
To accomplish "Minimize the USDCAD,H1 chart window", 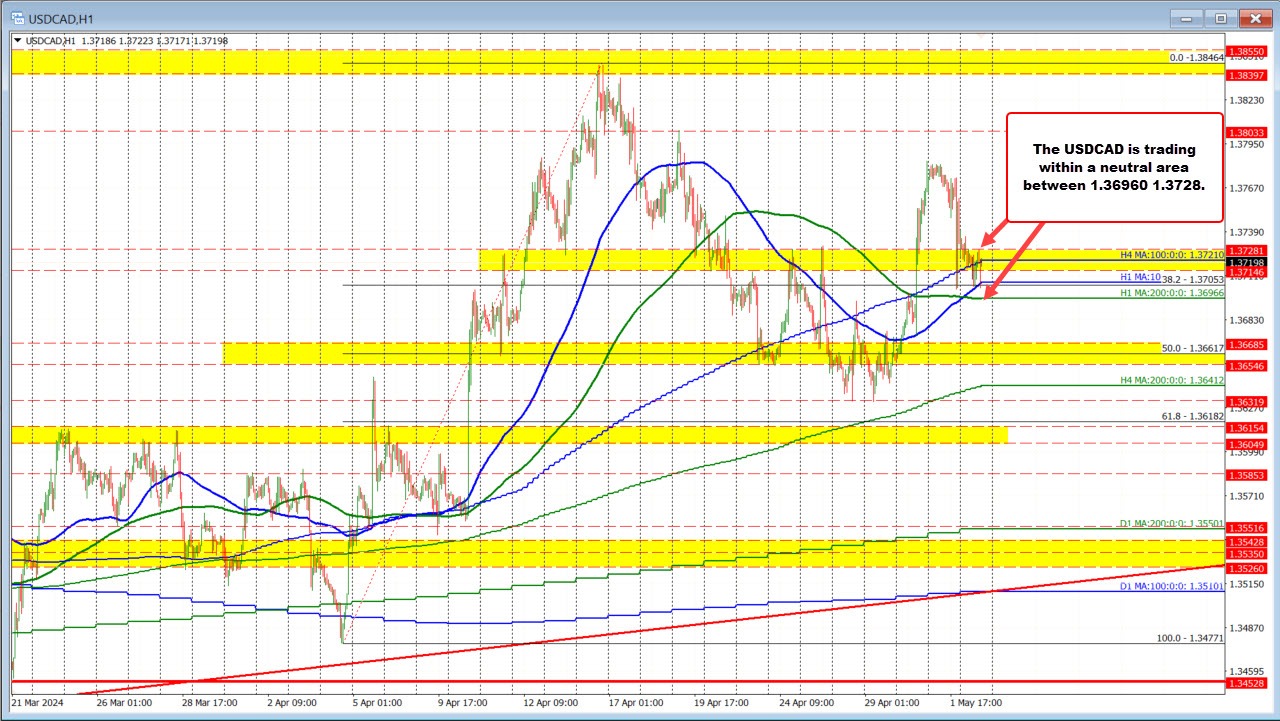I will 1187,17.
